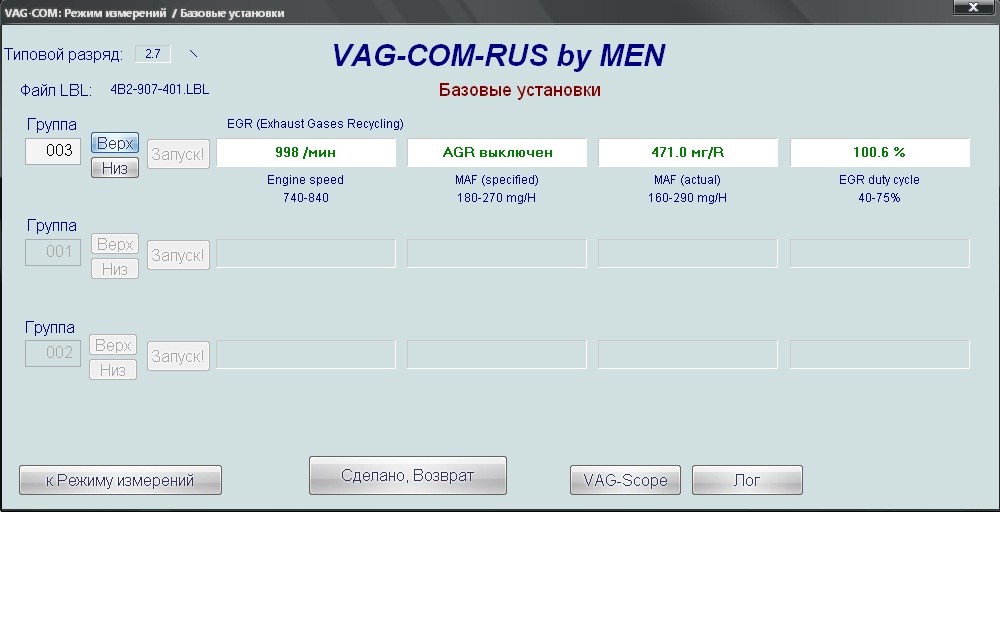The width and height of the screenshot is (1000, 624).
Task: Click the Верх button for group 001
Action: tap(114, 244)
